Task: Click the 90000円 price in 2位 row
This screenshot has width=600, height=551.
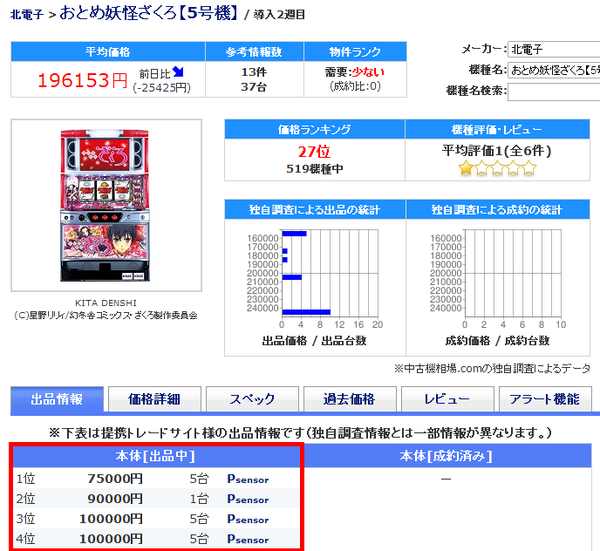Action: point(115,499)
